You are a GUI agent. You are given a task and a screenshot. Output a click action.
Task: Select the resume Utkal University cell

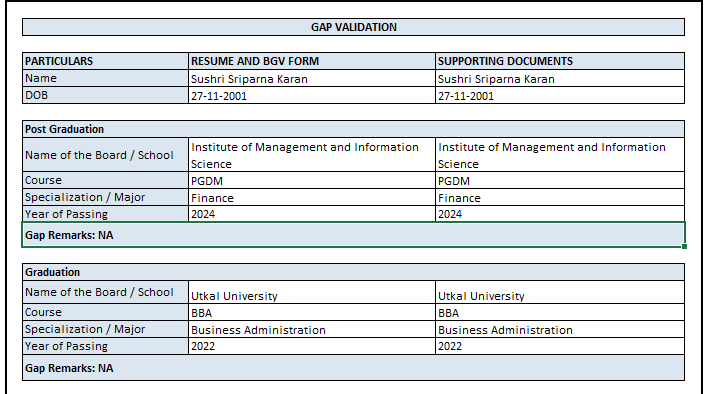tap(312, 292)
